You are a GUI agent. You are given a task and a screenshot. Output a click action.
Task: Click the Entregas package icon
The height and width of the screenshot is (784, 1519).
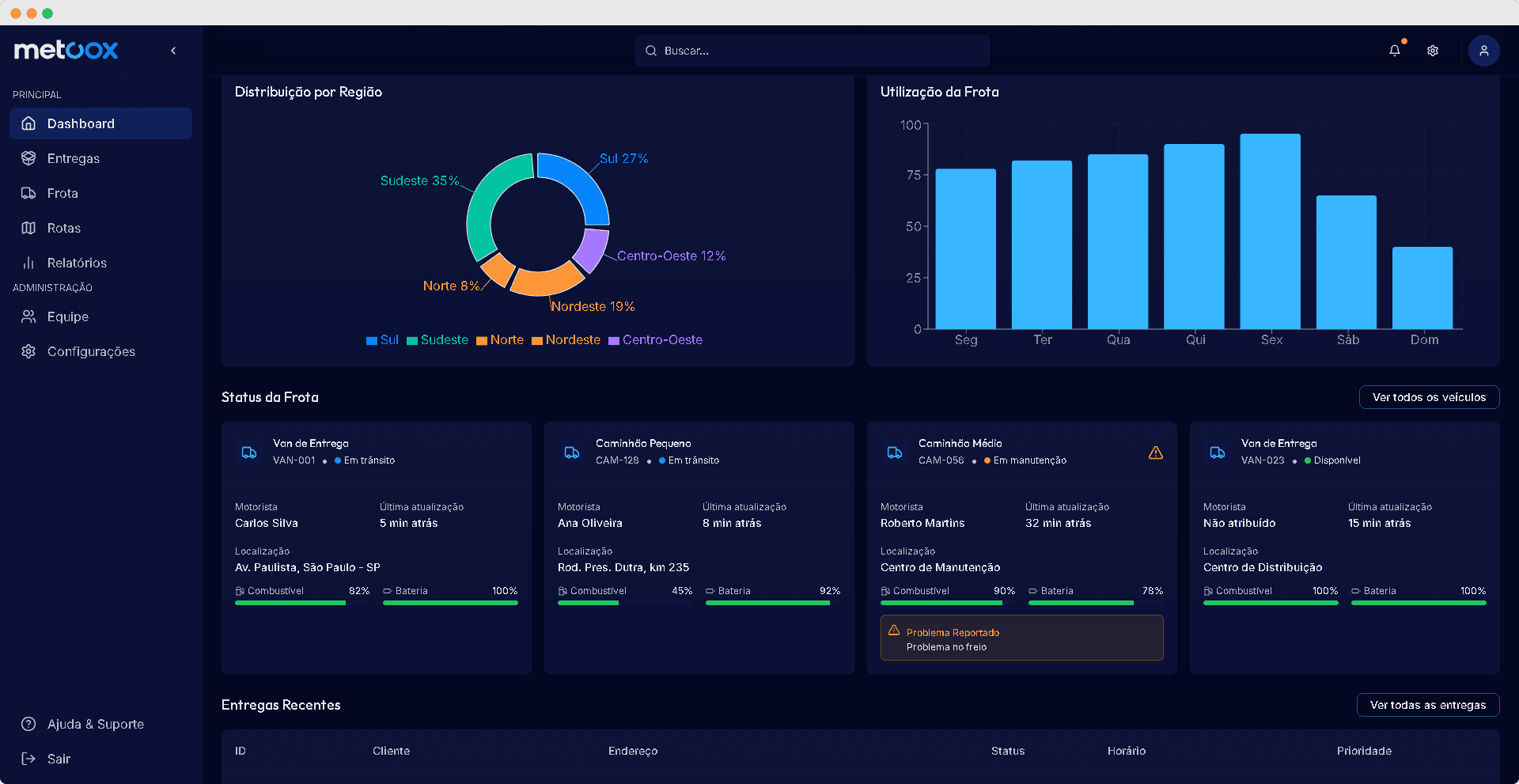[28, 158]
